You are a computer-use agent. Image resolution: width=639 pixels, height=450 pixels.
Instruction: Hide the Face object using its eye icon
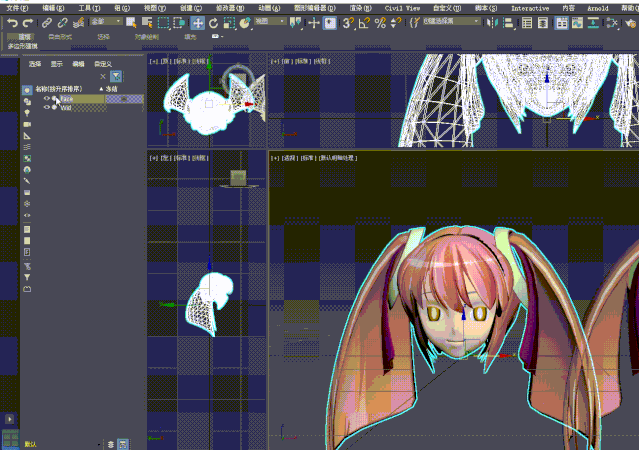tap(46, 99)
